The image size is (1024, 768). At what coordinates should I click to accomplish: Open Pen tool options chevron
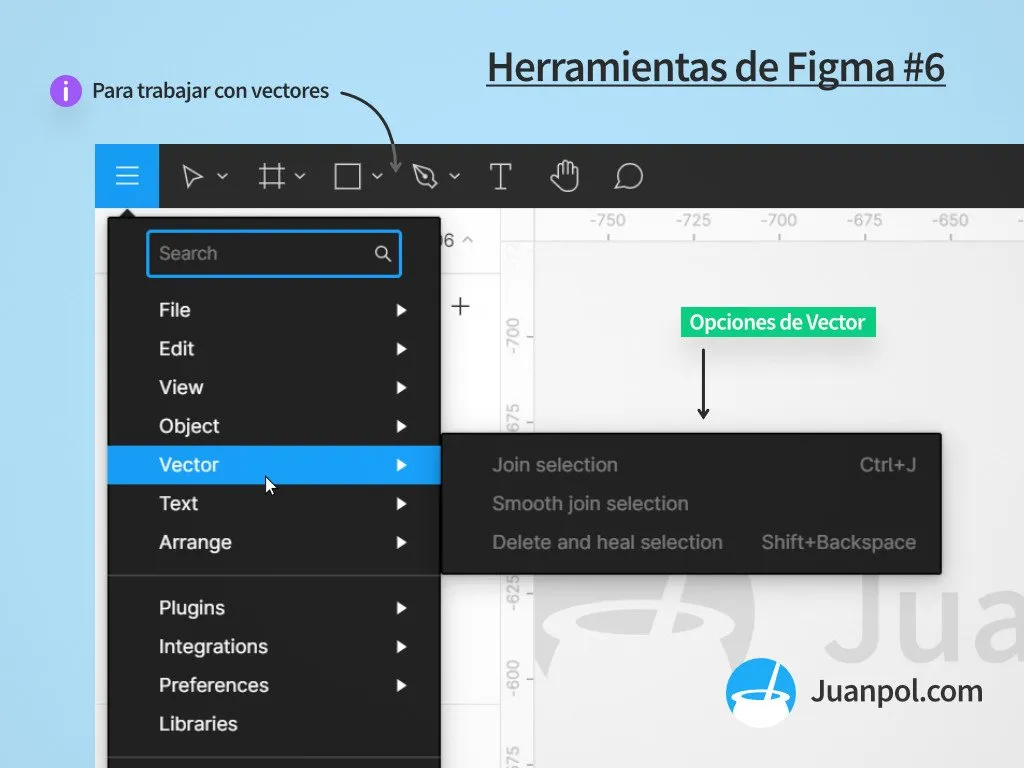click(455, 176)
